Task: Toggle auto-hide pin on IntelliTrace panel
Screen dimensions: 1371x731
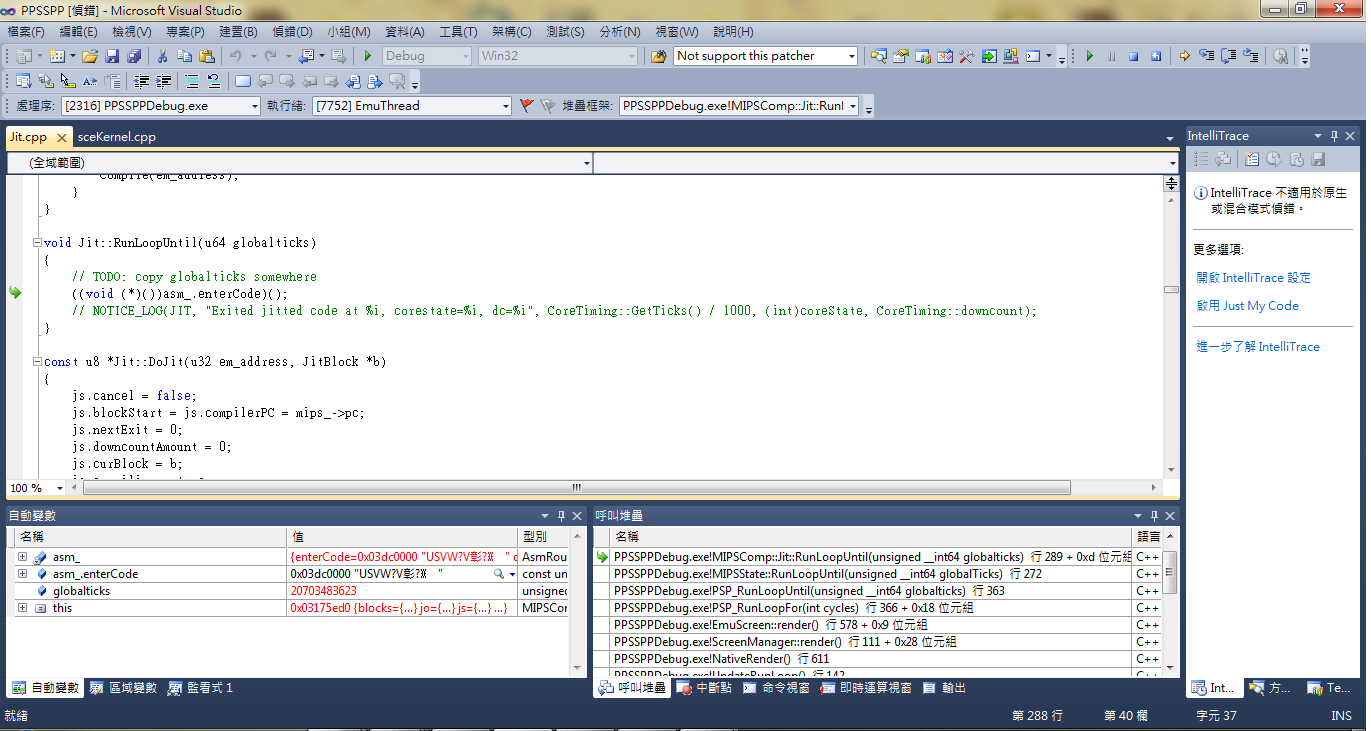Action: (x=1334, y=136)
